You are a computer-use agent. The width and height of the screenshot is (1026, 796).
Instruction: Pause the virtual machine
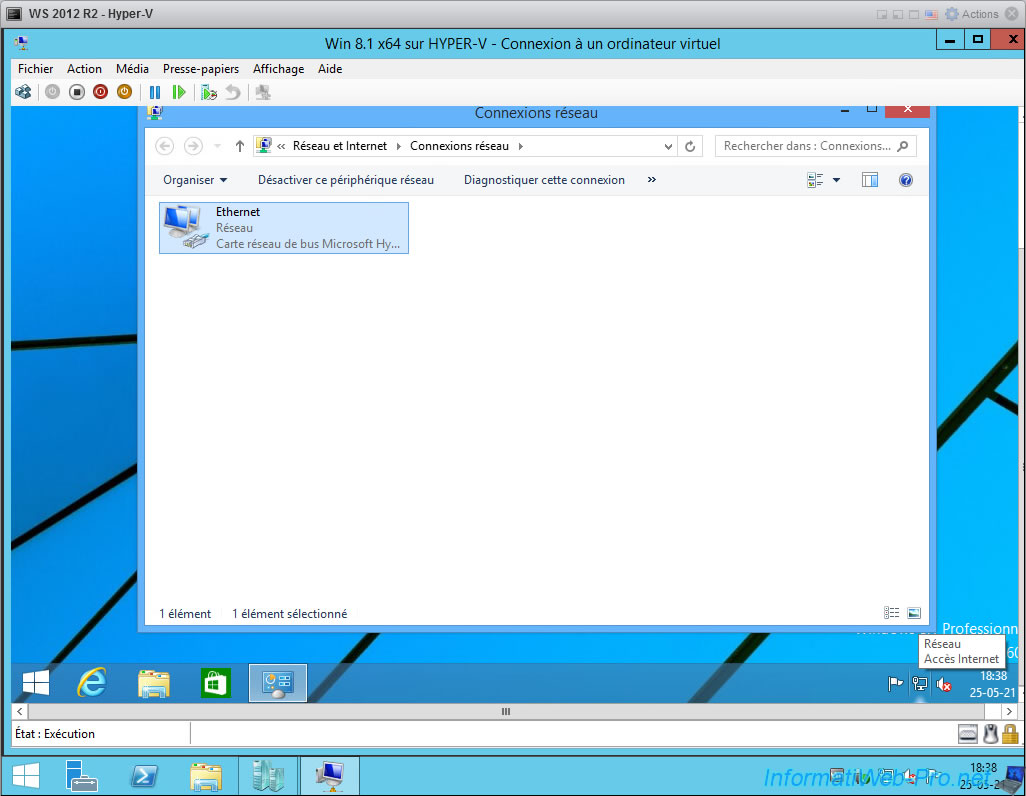pyautogui.click(x=155, y=92)
